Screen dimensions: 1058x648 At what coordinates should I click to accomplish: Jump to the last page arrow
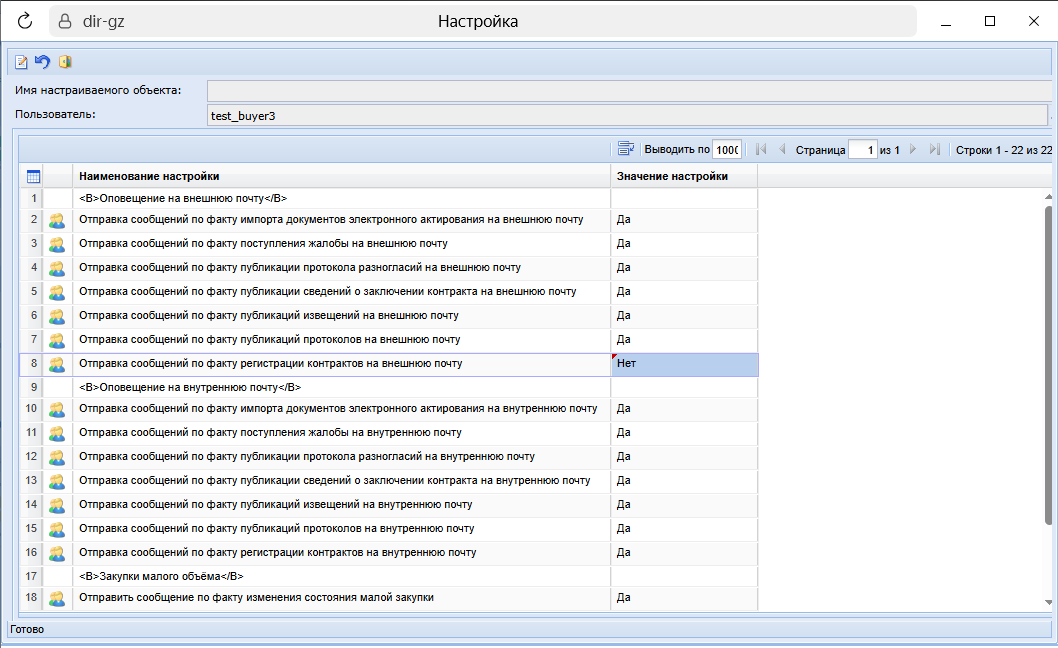[934, 149]
